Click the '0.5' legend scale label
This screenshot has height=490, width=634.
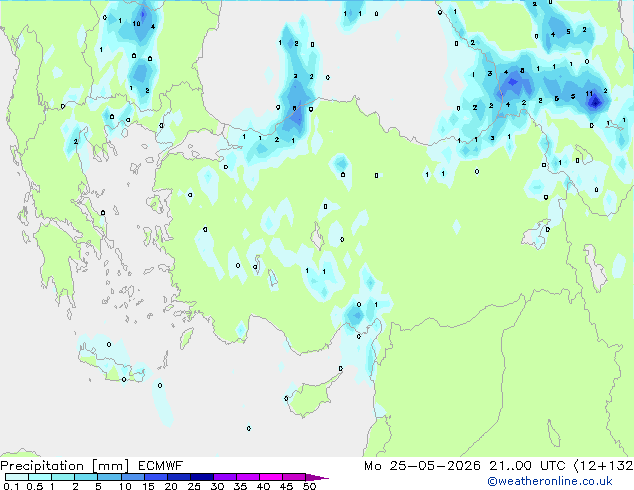[34, 486]
